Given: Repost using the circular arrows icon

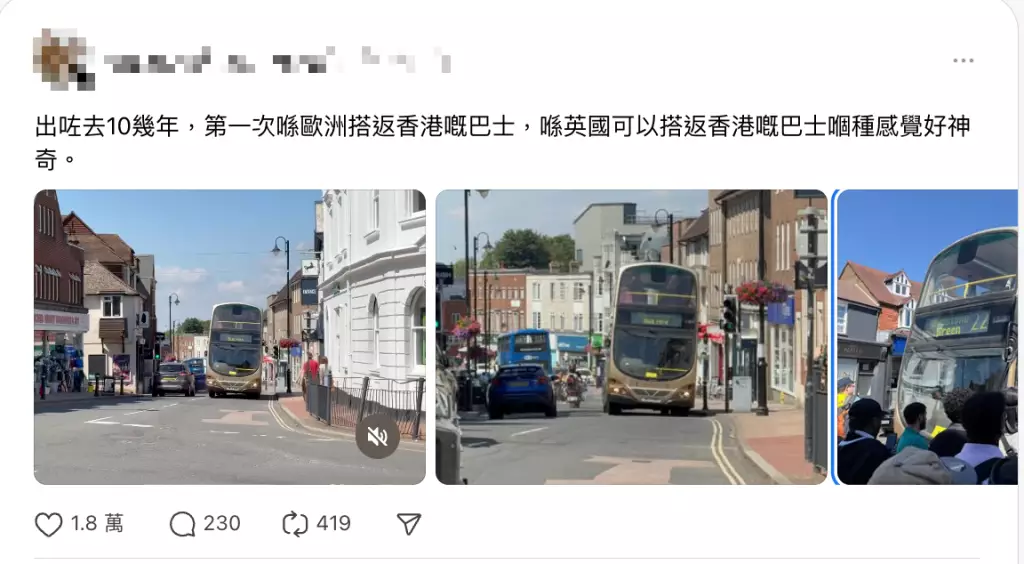Looking at the screenshot, I should (295, 524).
